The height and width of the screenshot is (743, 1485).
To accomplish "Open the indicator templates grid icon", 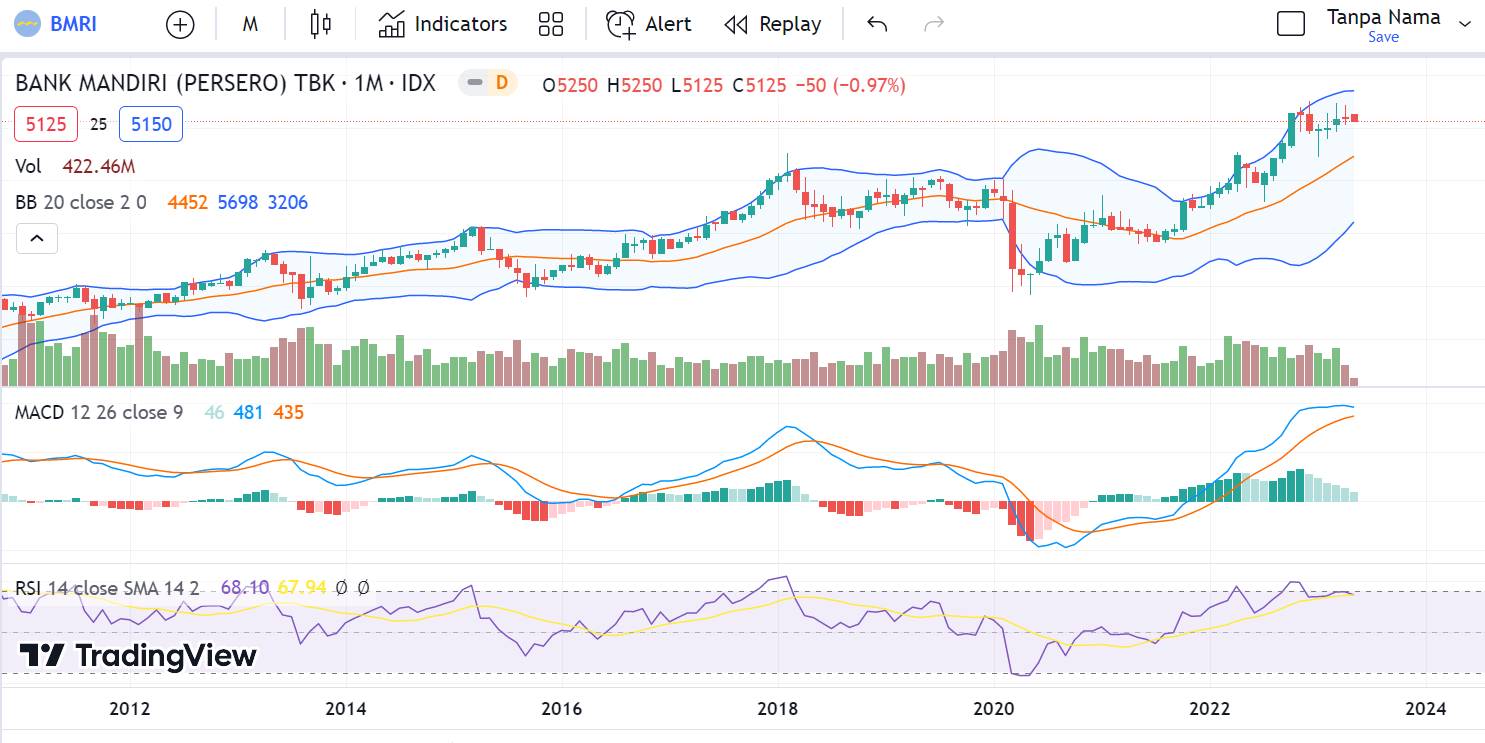I will [x=551, y=24].
